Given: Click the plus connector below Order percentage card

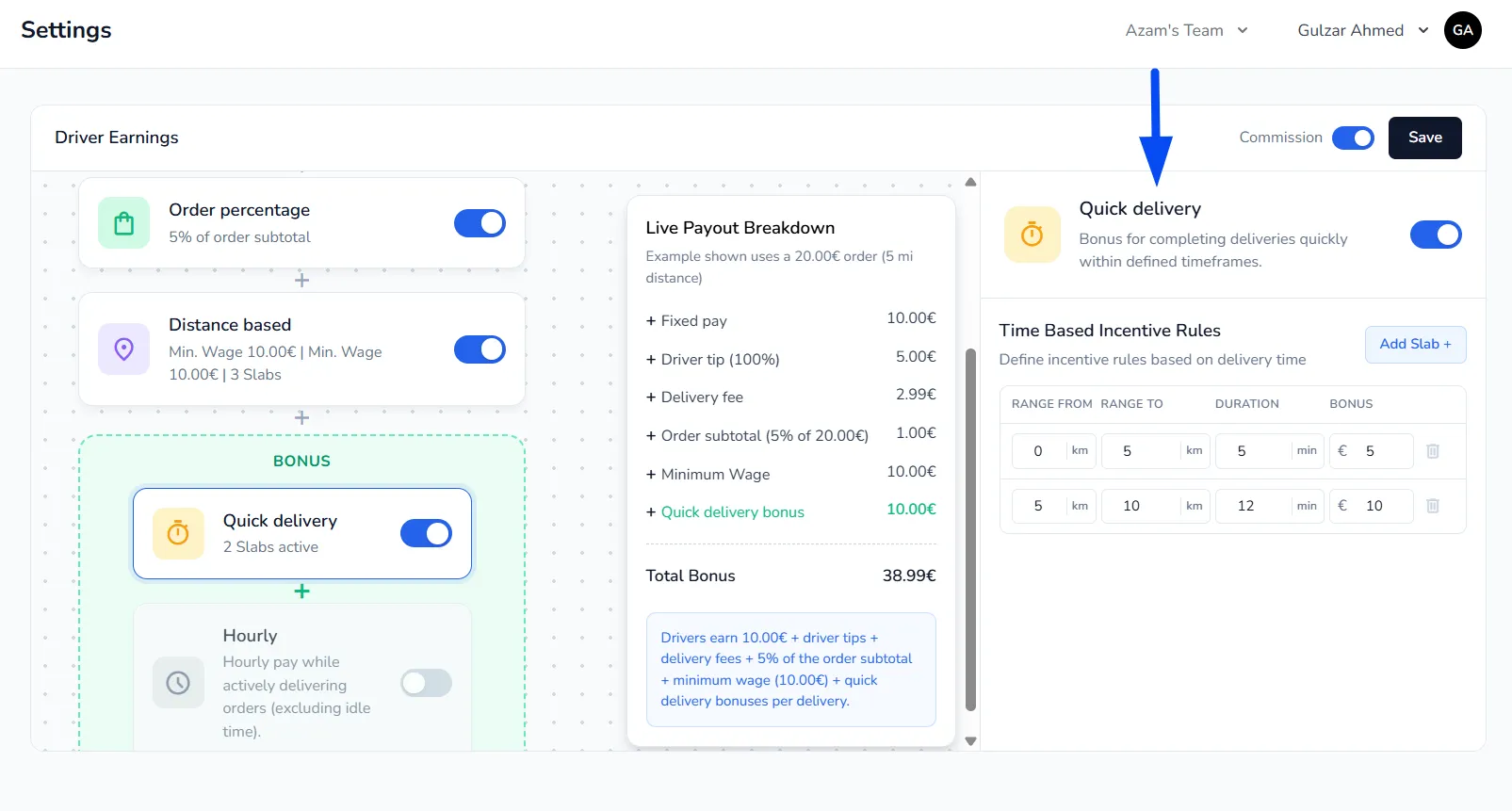Looking at the screenshot, I should [x=301, y=281].
